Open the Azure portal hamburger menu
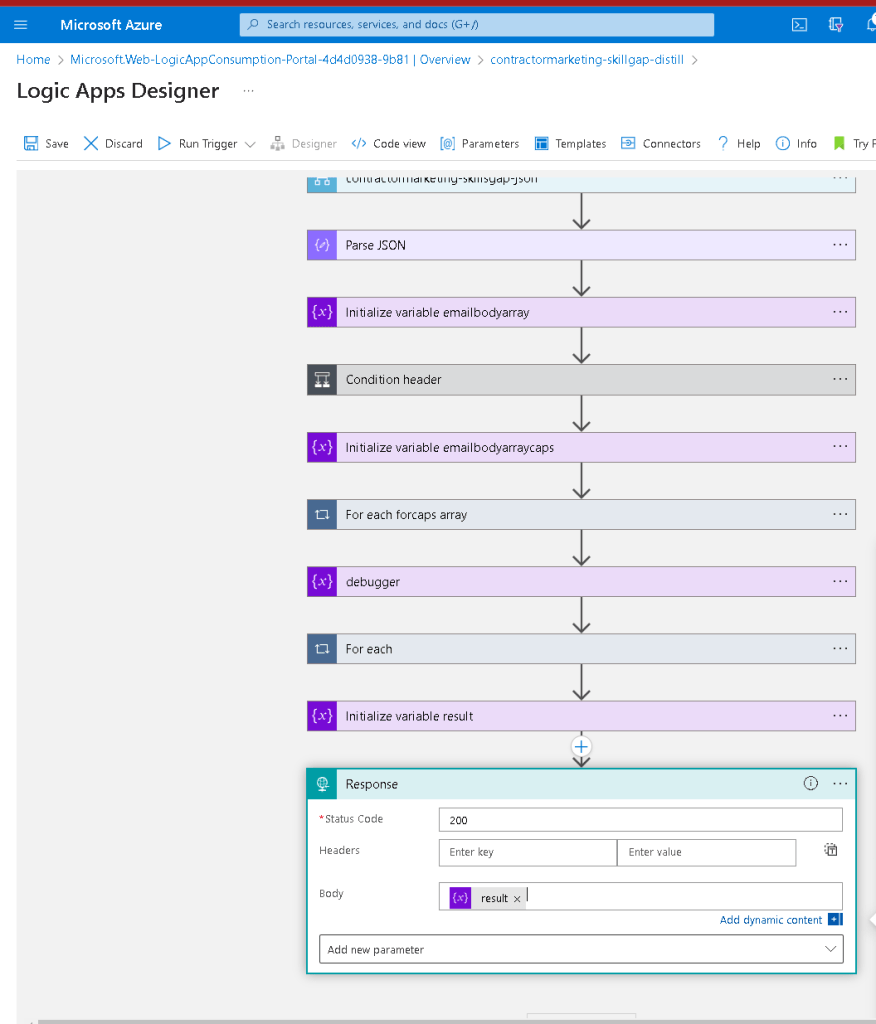This screenshot has width=876, height=1024. (20, 25)
